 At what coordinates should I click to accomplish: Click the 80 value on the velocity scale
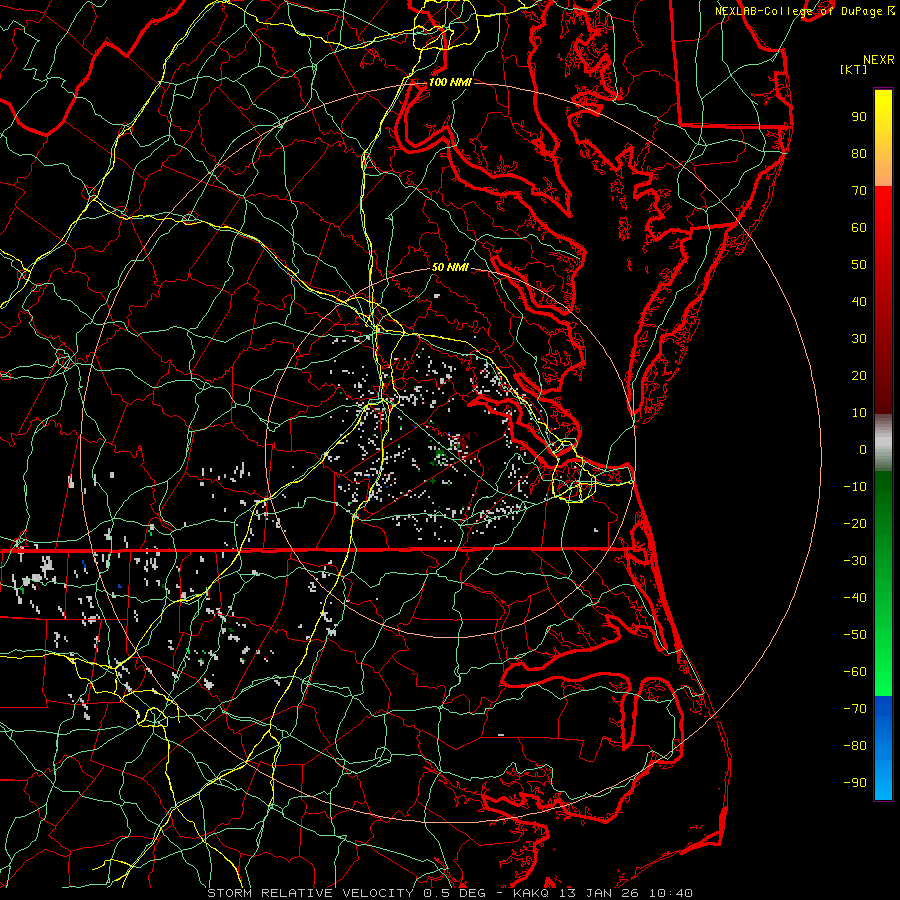(x=859, y=154)
